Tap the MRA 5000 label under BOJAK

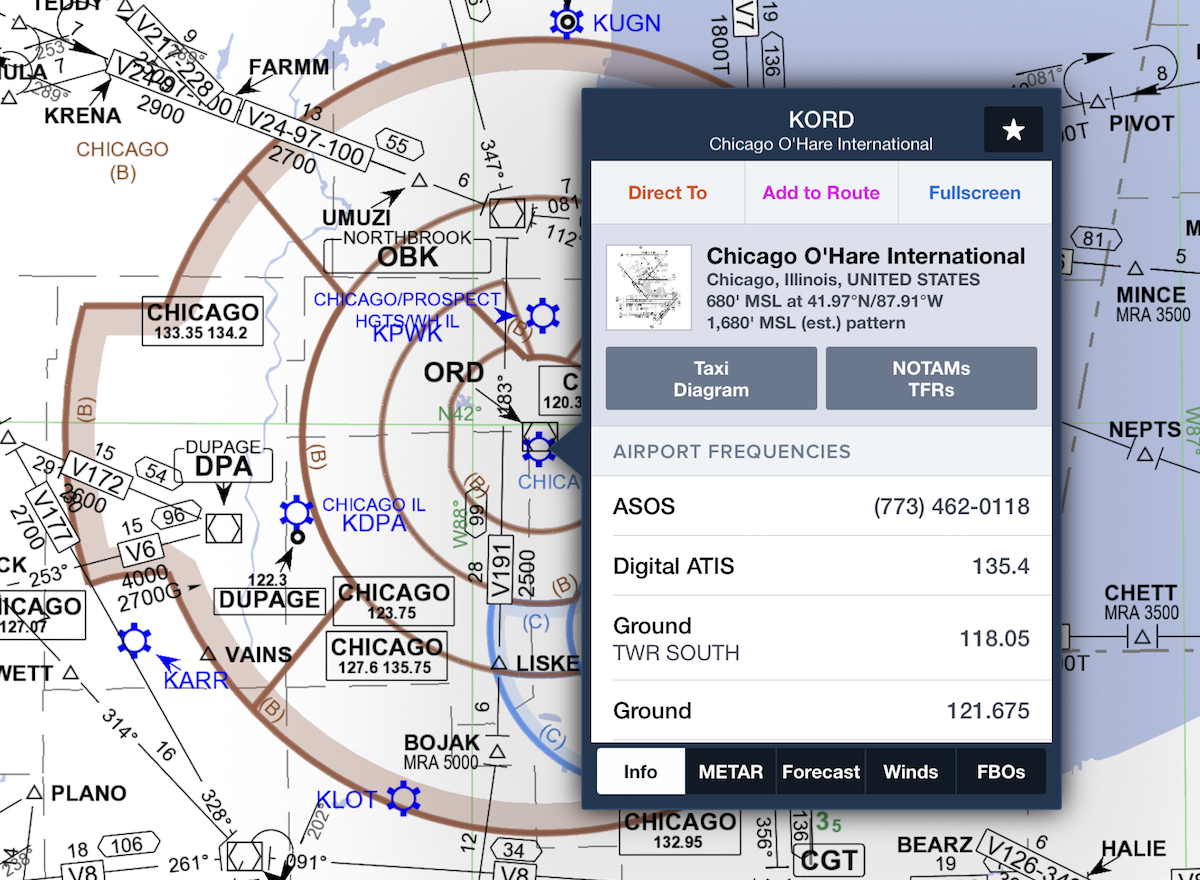pyautogui.click(x=443, y=763)
